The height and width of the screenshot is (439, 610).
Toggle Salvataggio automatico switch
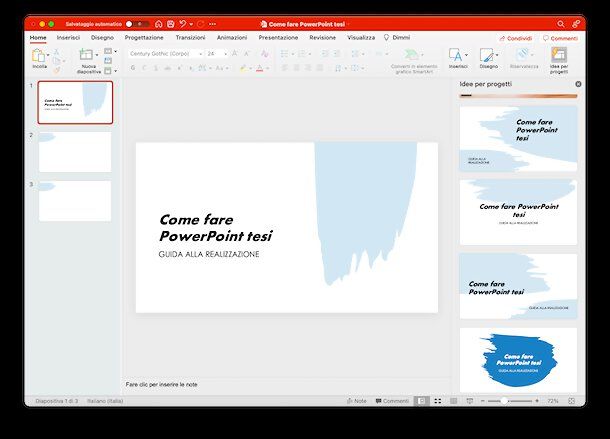coord(137,24)
